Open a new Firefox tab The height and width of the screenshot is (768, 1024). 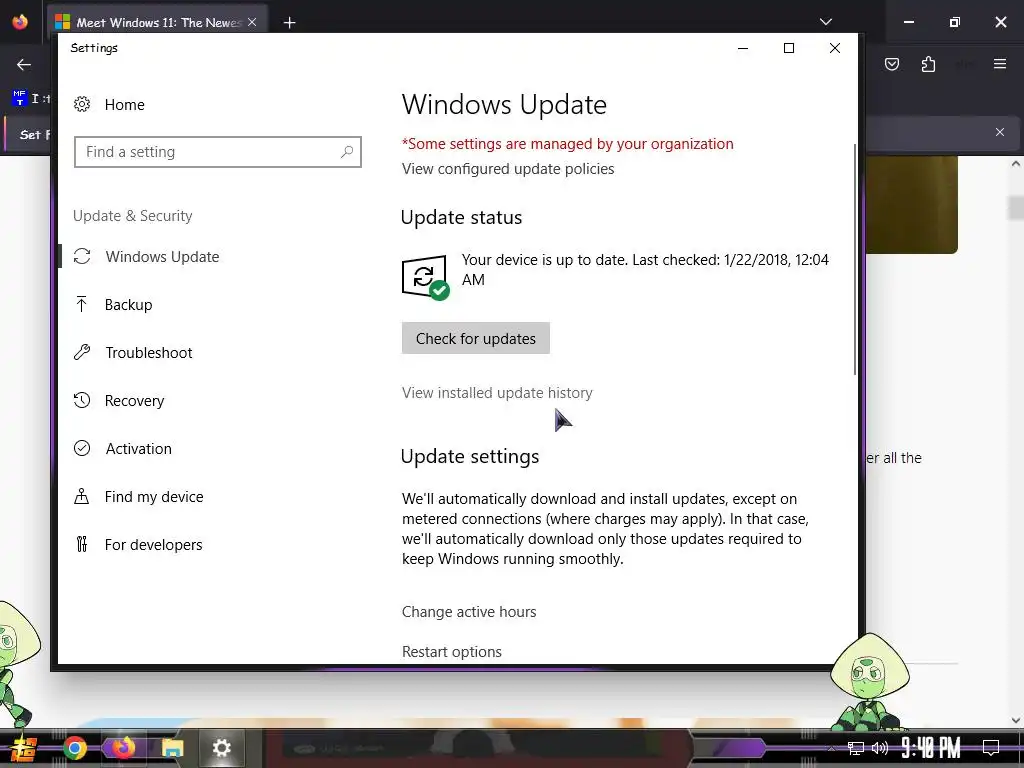(x=289, y=23)
